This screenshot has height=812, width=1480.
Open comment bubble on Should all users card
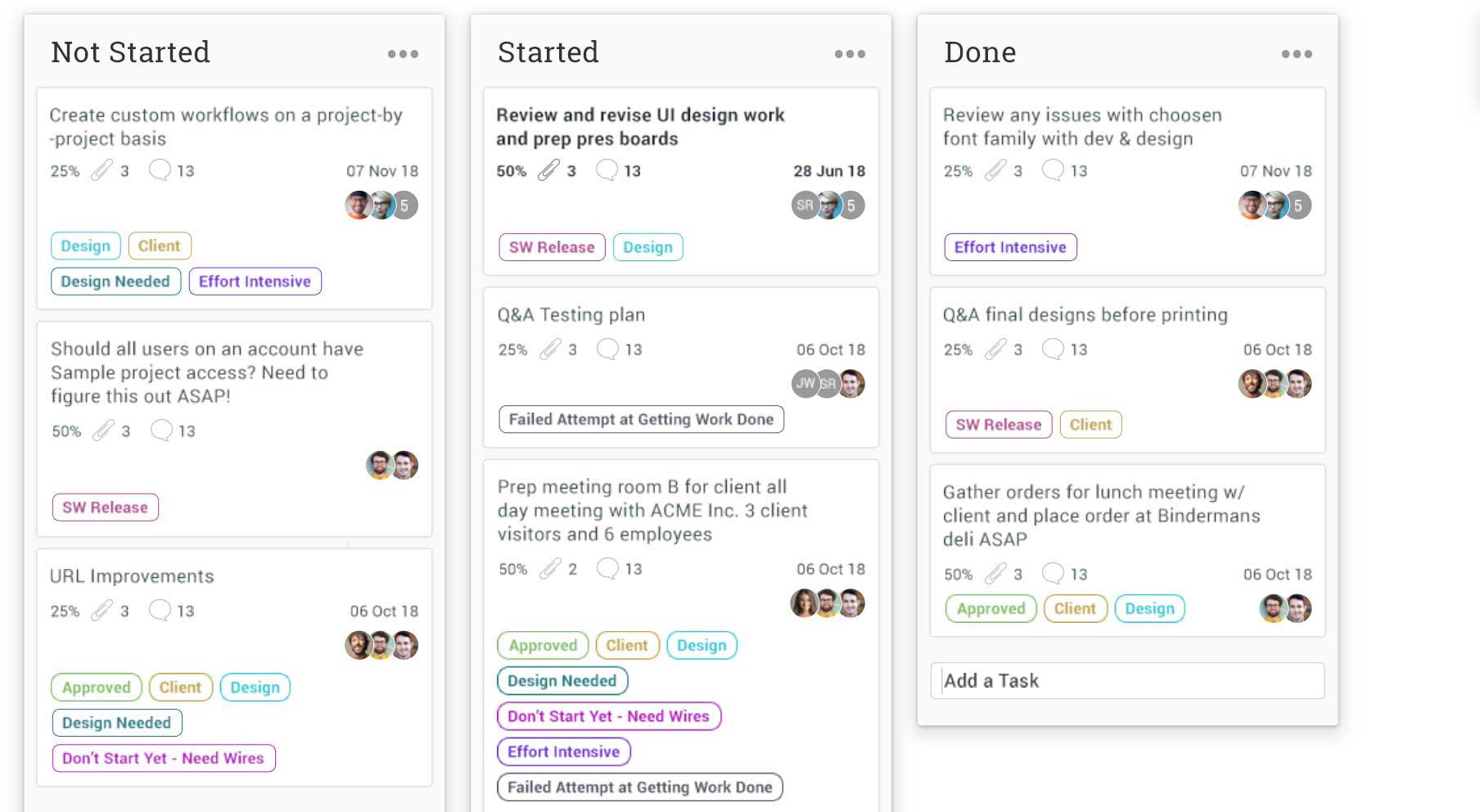pos(161,431)
